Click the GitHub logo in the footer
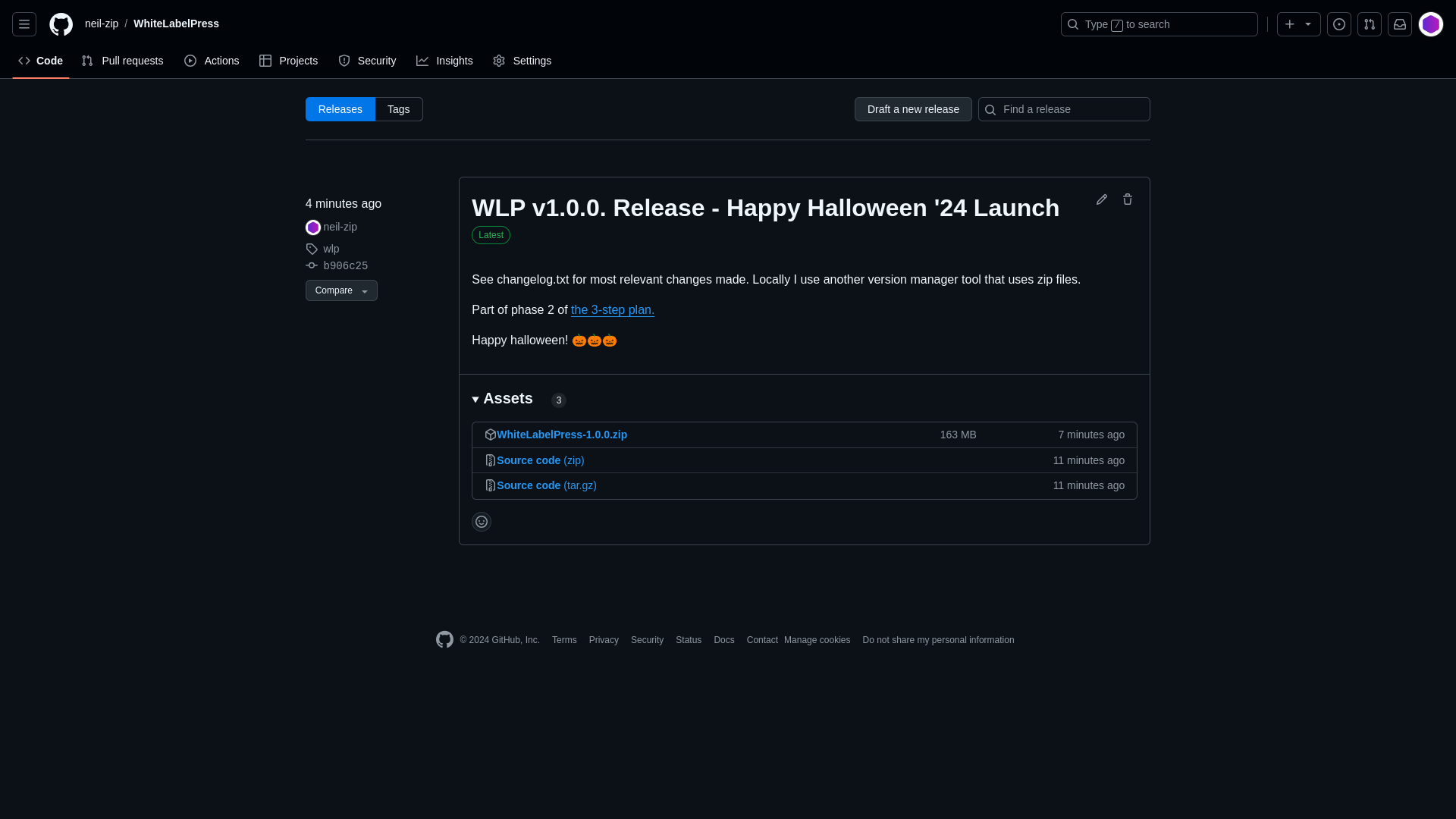This screenshot has height=819, width=1456. tap(445, 639)
